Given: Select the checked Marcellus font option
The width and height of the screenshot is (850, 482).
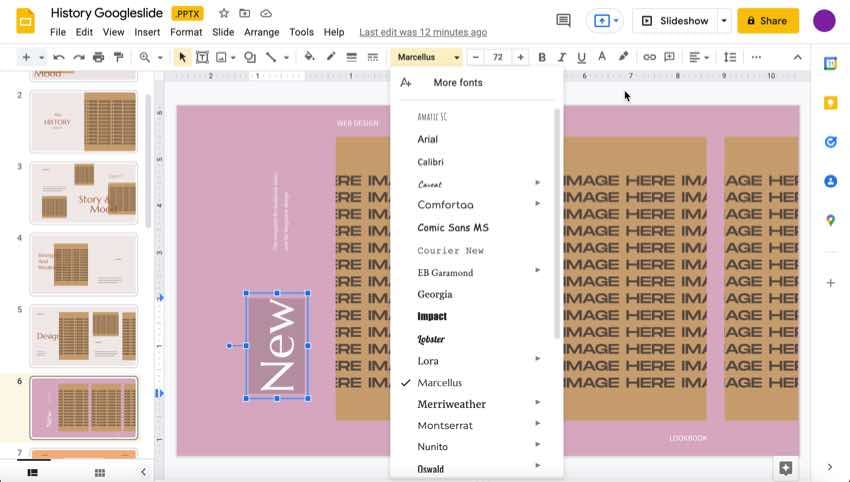Looking at the screenshot, I should 439,383.
